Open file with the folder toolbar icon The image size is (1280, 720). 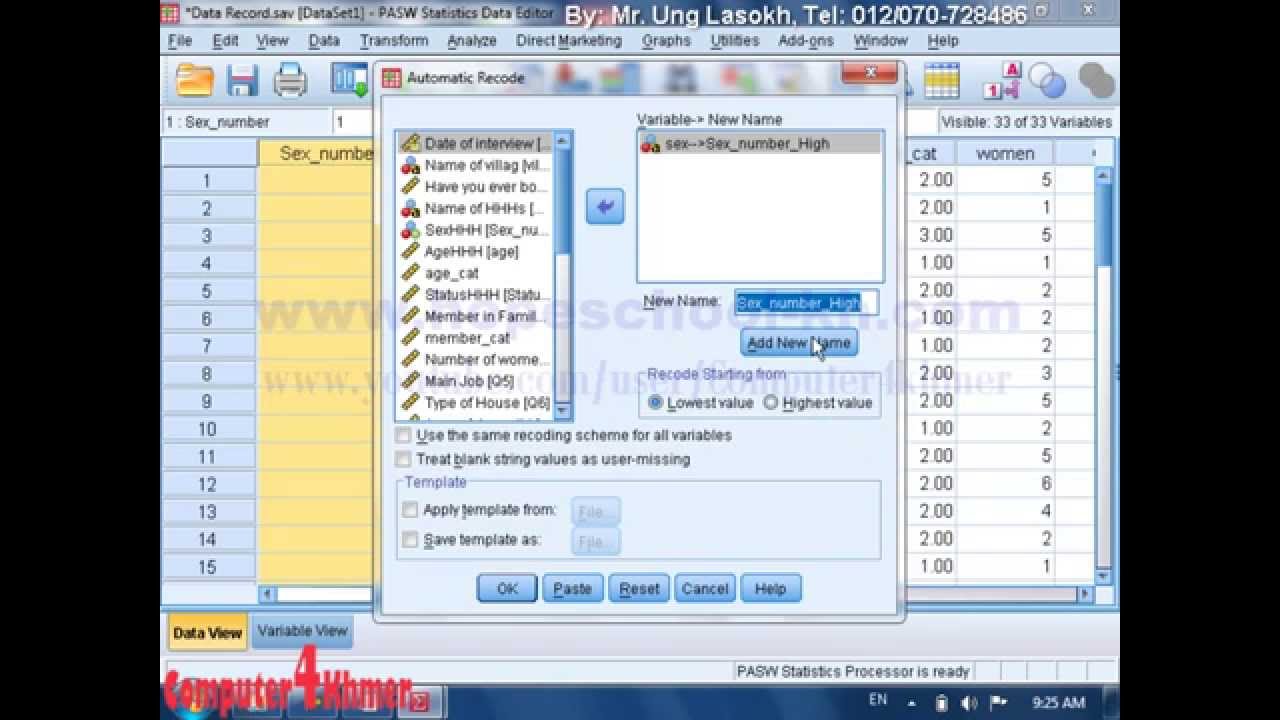[194, 80]
